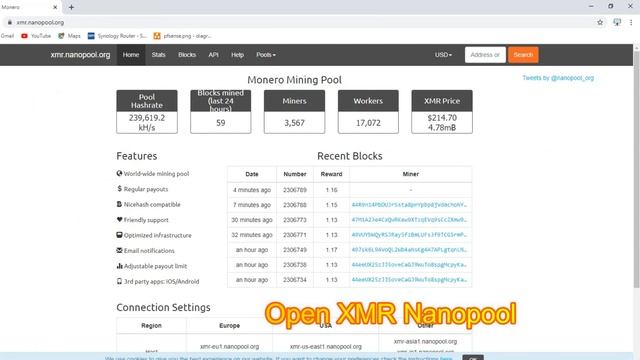
Task: Open miner address for block 2306749
Action: (409, 249)
